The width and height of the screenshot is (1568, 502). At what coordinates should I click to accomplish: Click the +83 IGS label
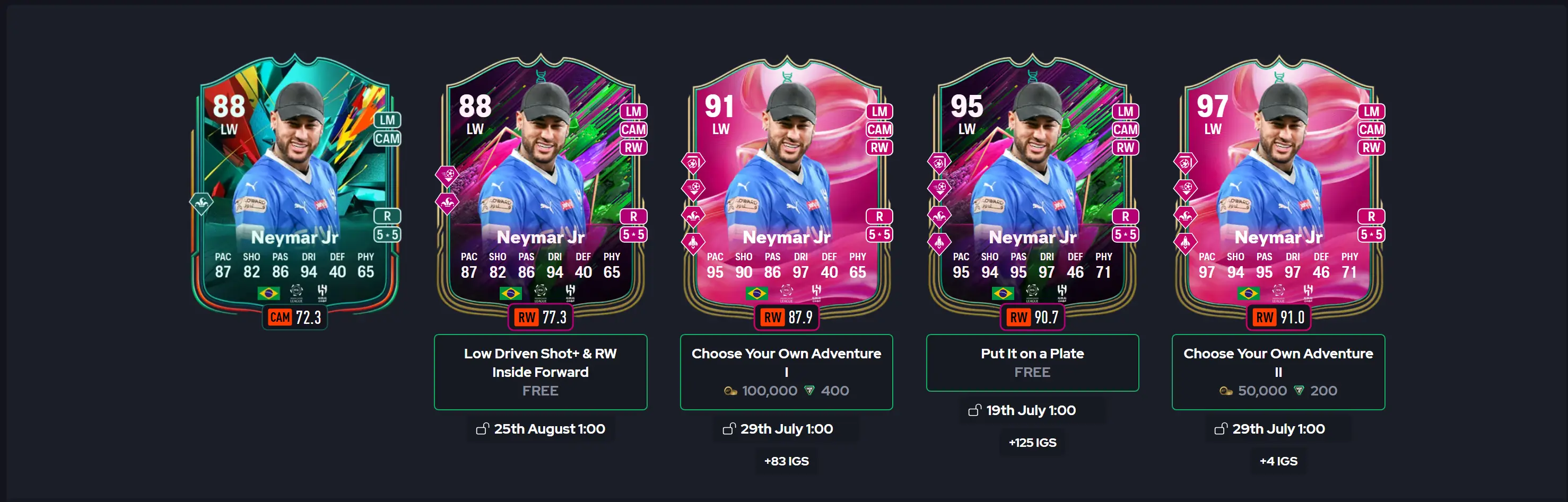point(787,461)
